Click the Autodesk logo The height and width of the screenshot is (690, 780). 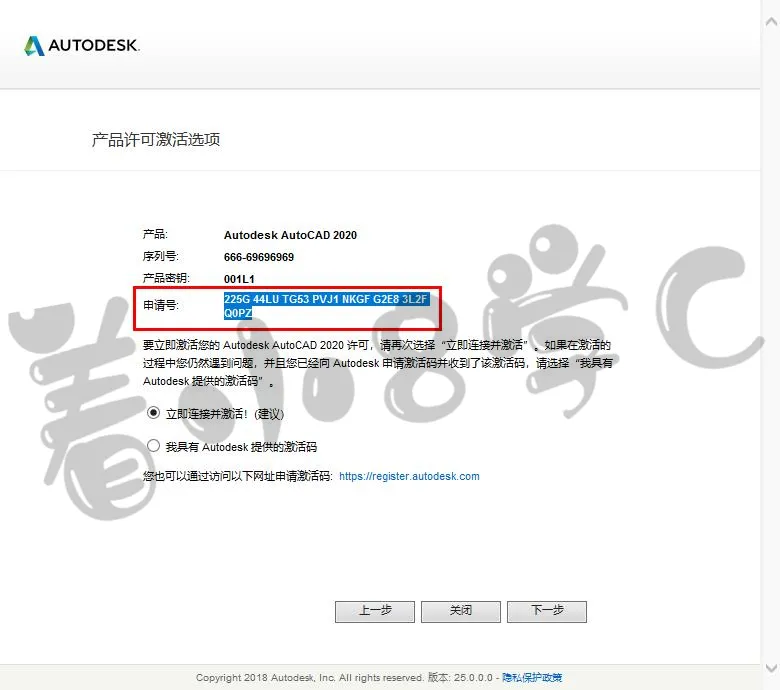coord(82,45)
